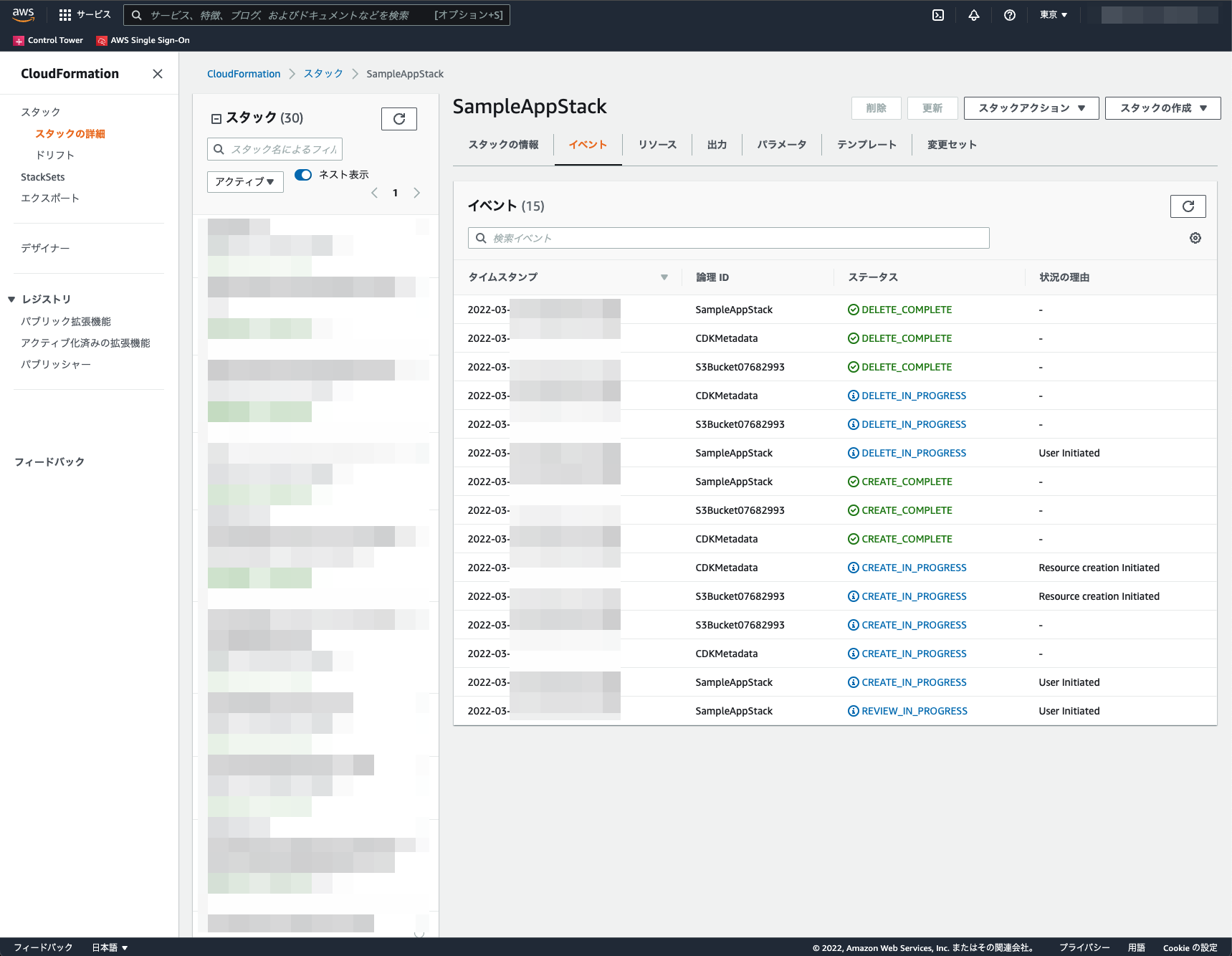
Task: Open Stacks in side navigation
Action: [41, 113]
